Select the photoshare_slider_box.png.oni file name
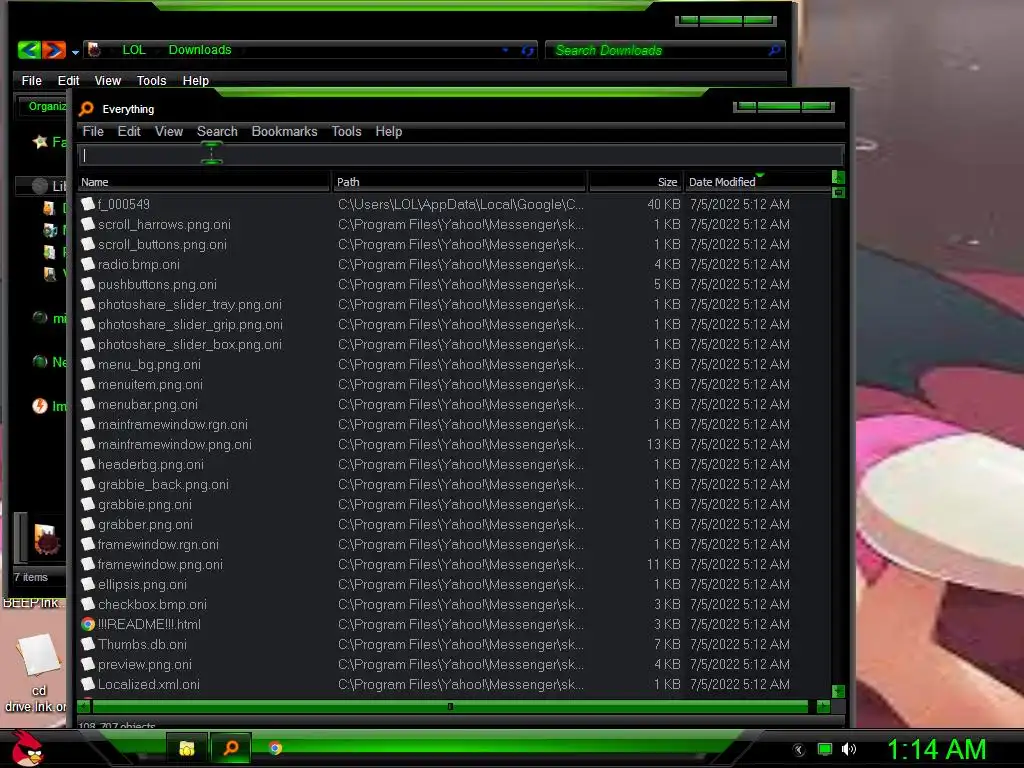The width and height of the screenshot is (1024, 768). tap(189, 344)
